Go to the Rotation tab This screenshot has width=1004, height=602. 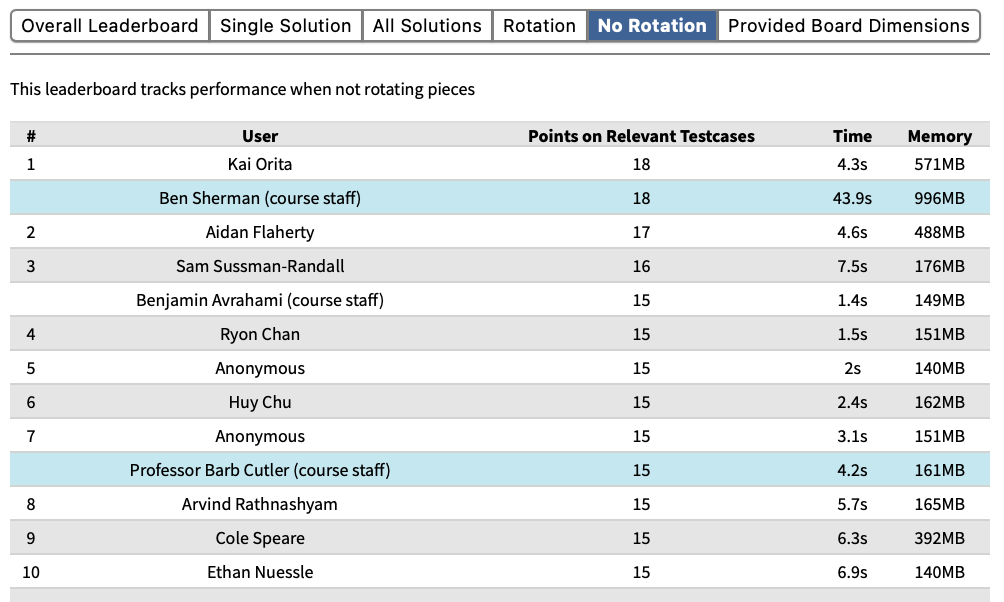click(539, 26)
